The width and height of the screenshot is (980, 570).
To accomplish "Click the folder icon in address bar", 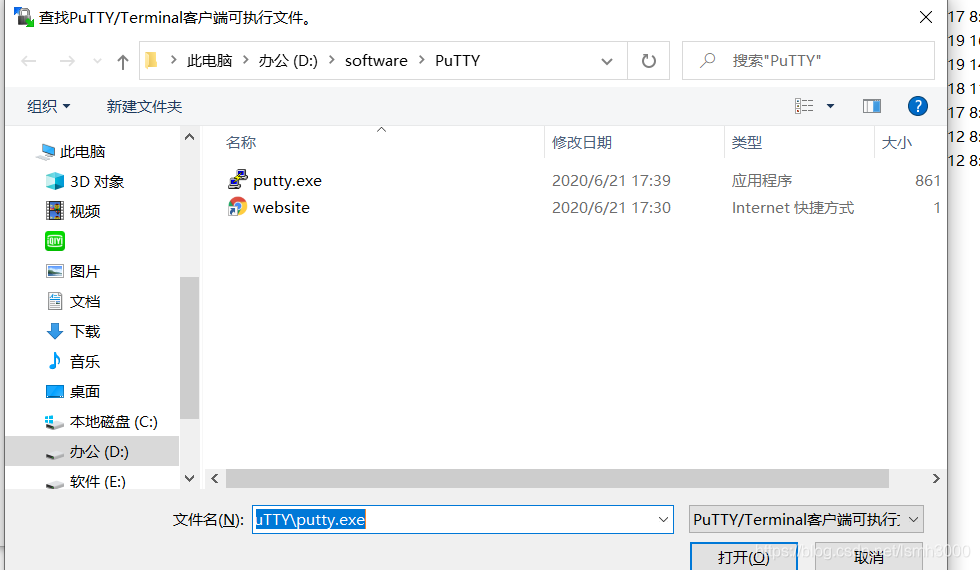I will click(151, 60).
